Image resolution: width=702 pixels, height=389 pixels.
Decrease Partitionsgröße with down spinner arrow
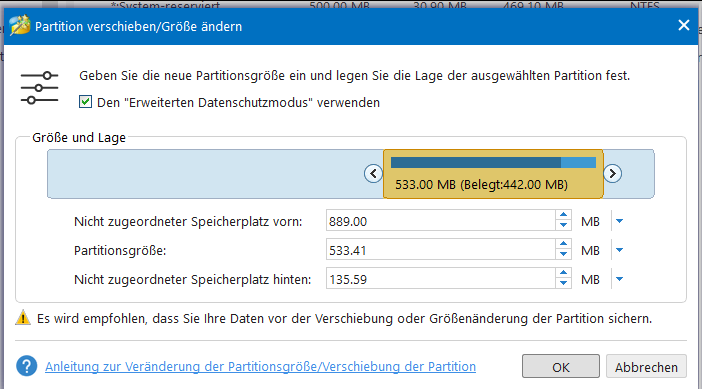[x=564, y=255]
